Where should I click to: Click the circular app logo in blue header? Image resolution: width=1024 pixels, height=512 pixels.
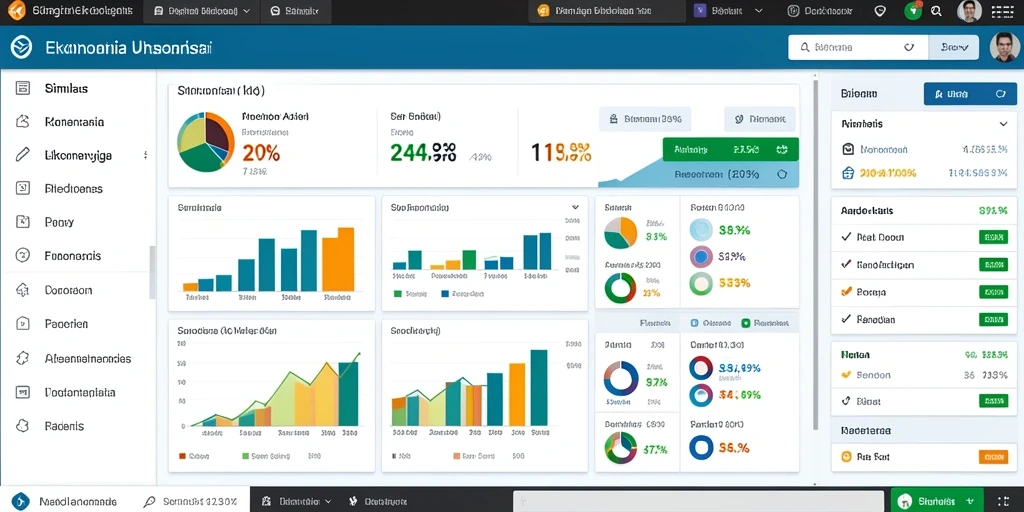22,48
